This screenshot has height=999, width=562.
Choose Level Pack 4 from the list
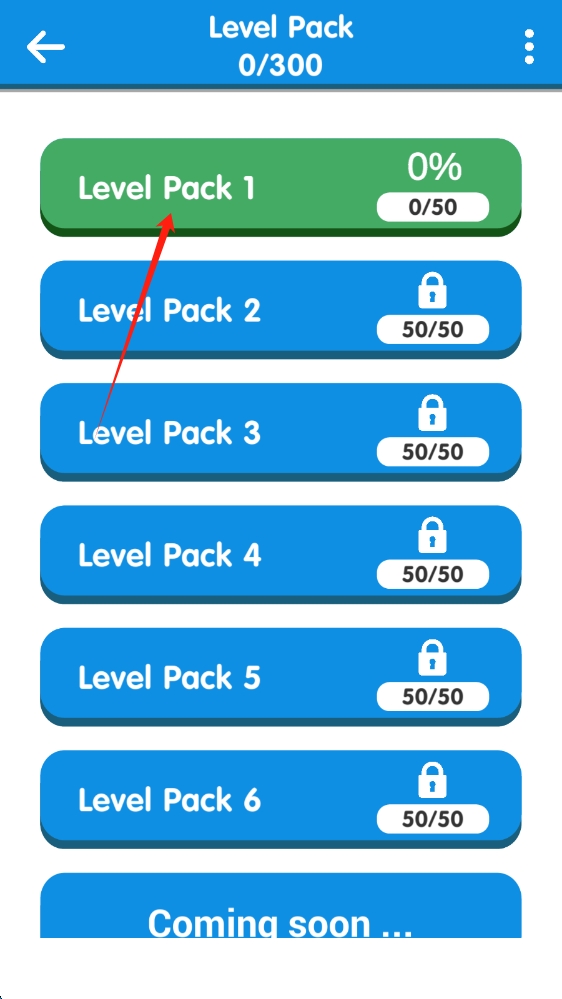[281, 554]
